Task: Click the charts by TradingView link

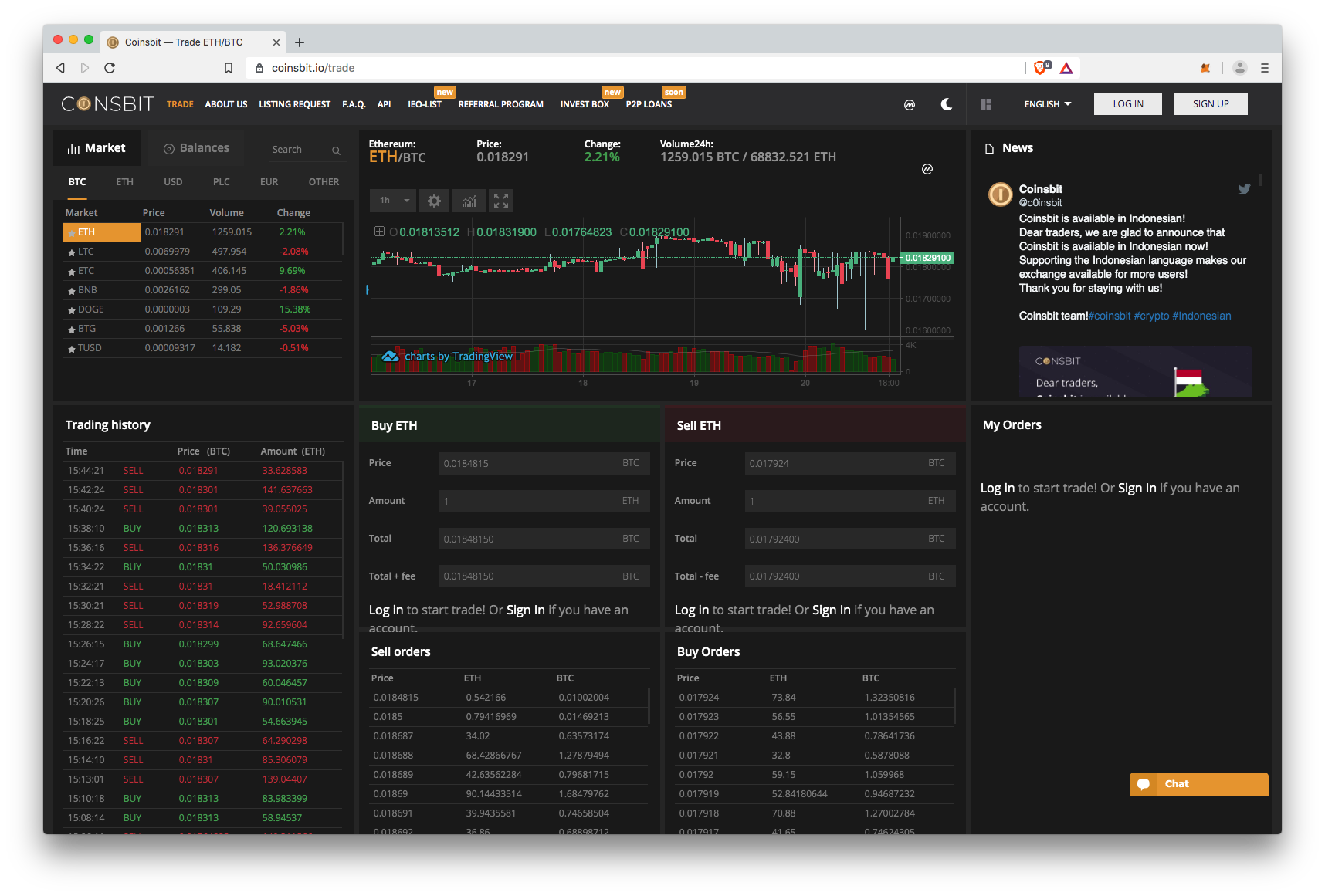Action: (x=448, y=356)
